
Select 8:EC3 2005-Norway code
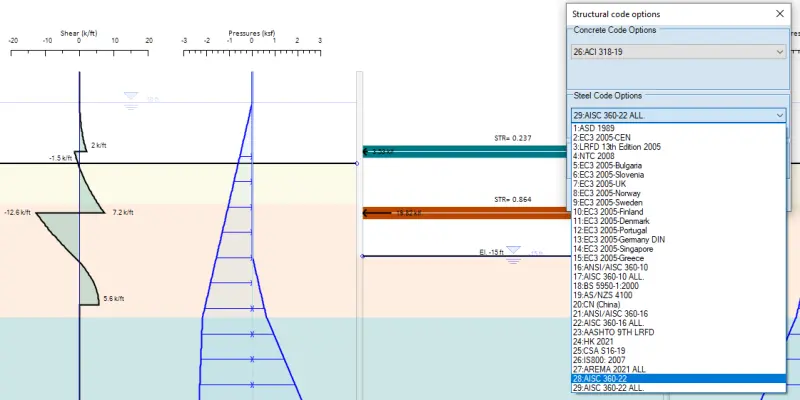pos(678,193)
